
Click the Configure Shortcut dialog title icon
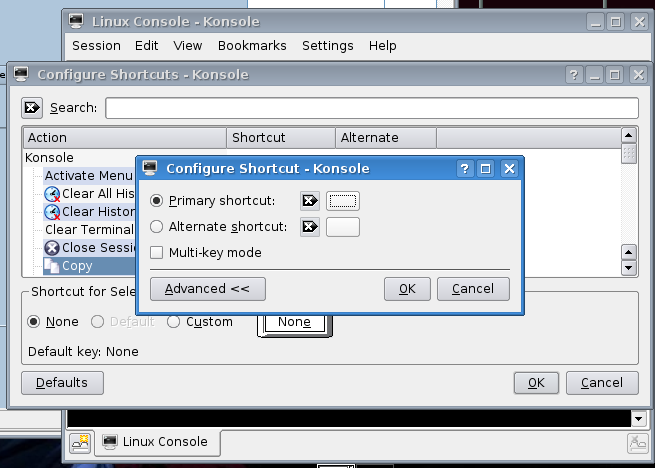(150, 168)
